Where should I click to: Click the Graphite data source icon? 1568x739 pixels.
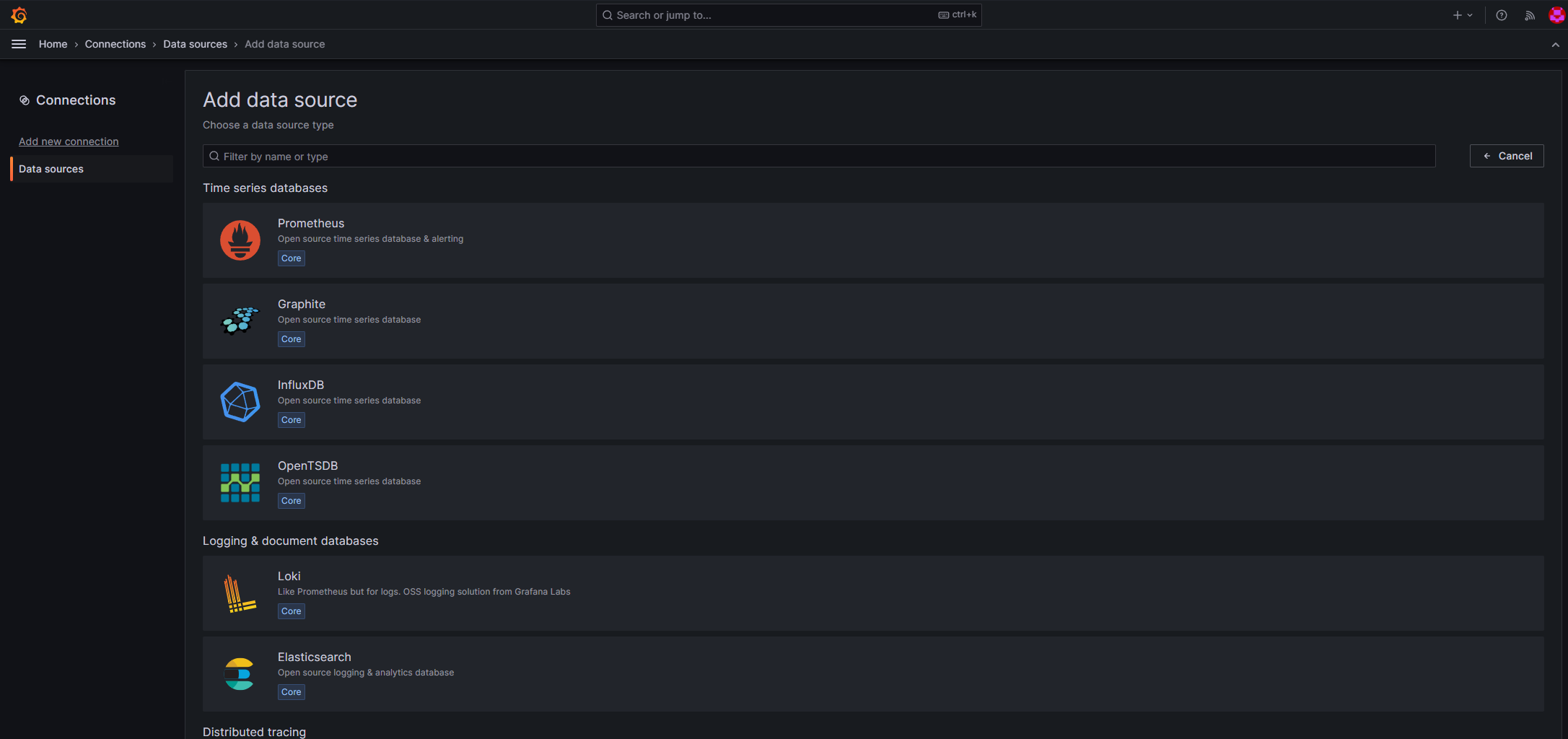click(x=240, y=321)
